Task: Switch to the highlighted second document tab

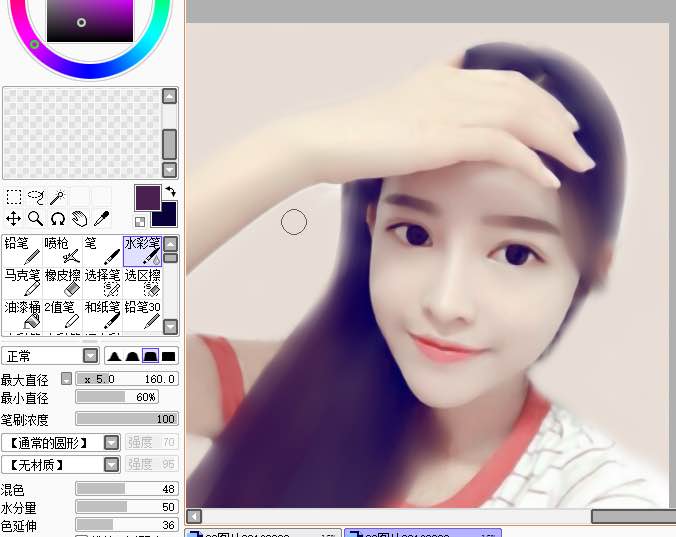Action: coord(422,534)
